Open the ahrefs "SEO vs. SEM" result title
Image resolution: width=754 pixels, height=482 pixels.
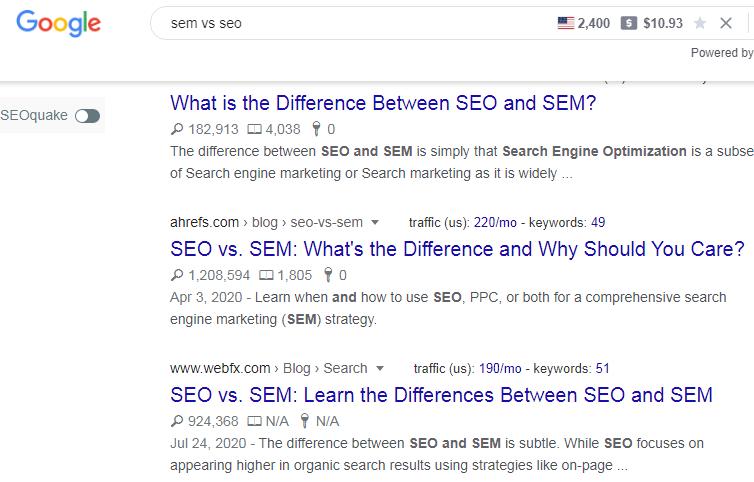[457, 249]
